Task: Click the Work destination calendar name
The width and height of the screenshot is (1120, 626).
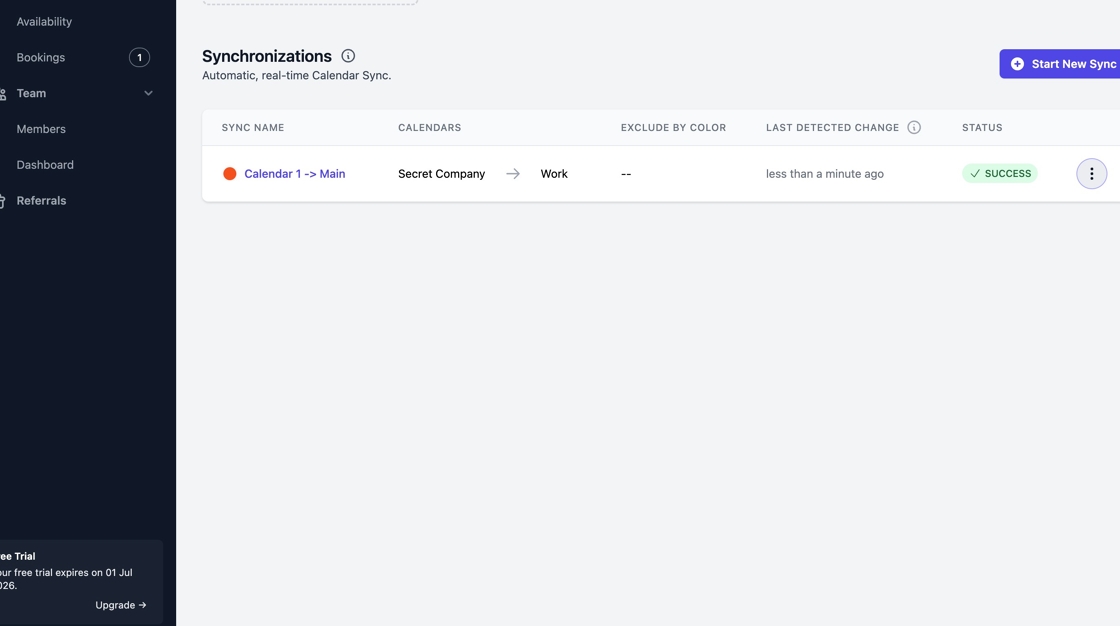Action: [x=554, y=174]
